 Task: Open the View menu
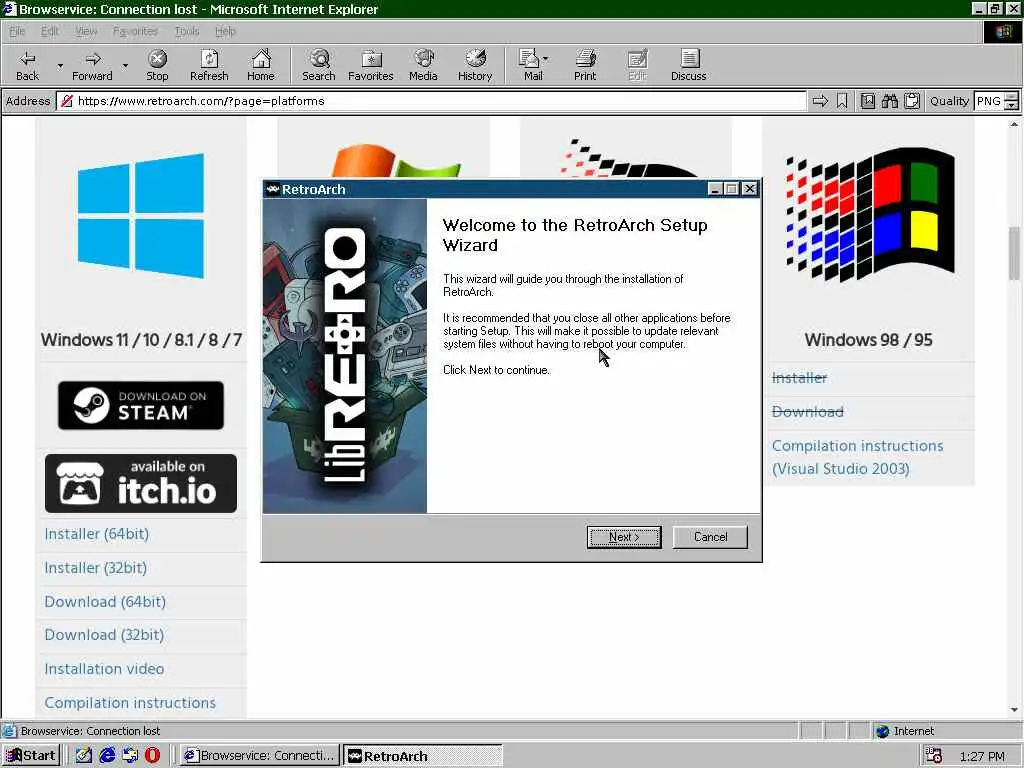(86, 31)
